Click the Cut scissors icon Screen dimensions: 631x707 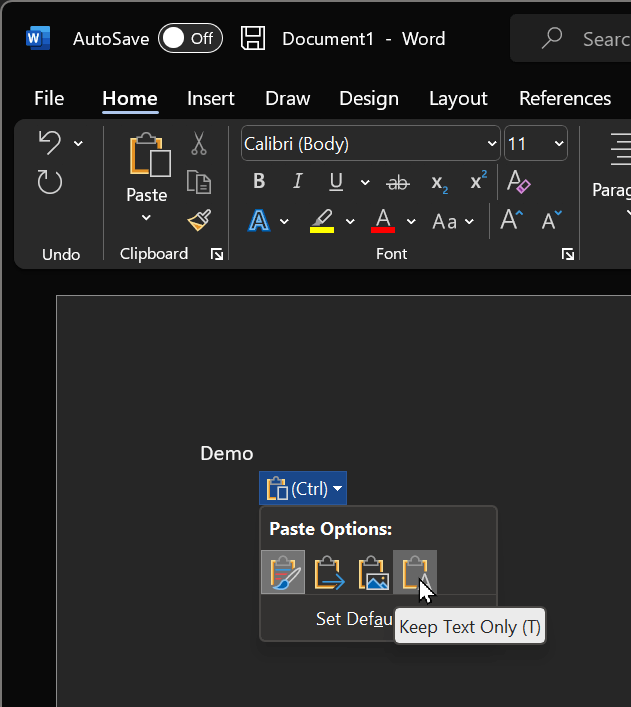point(199,144)
